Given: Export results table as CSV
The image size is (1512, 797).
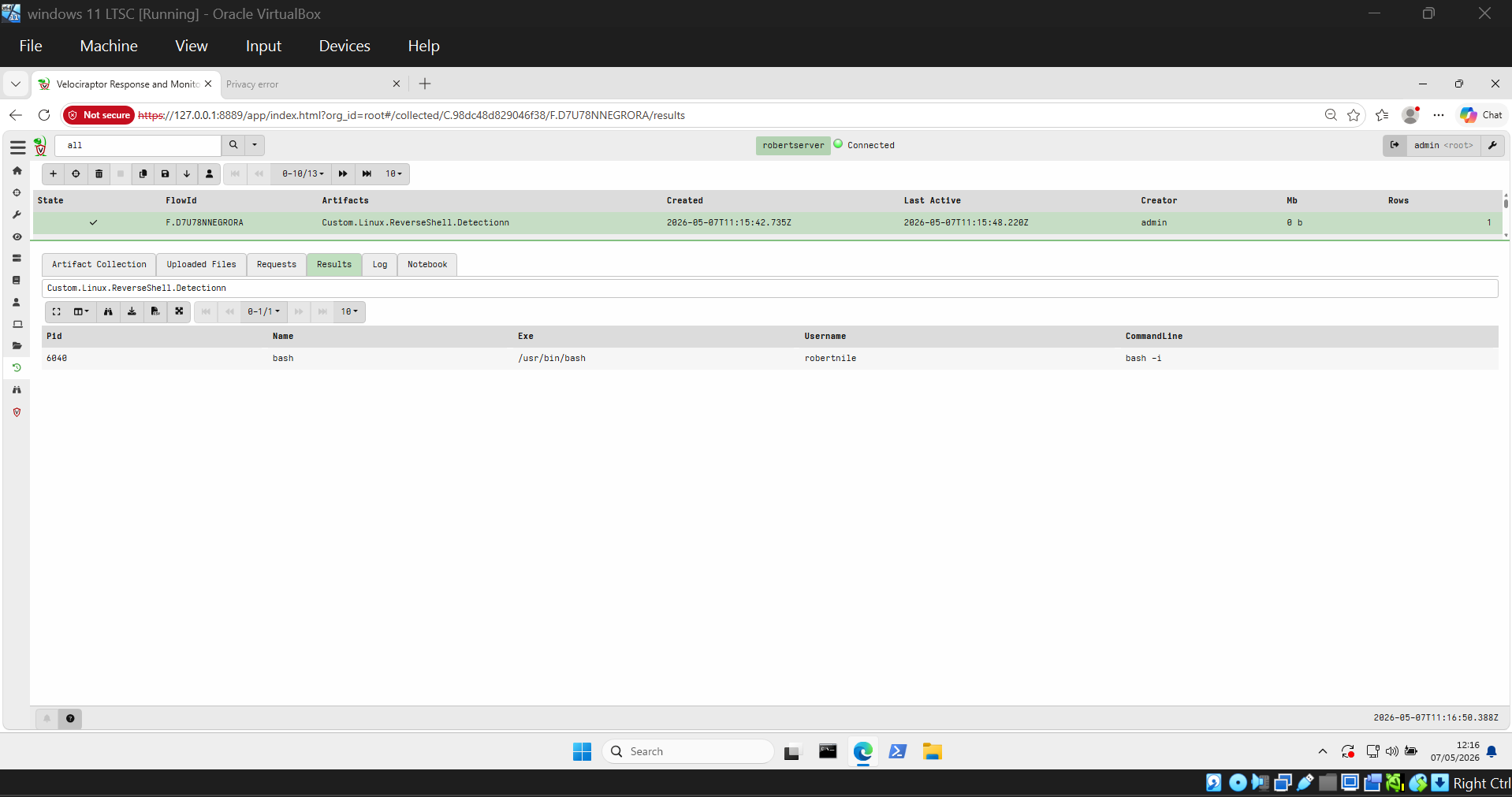Looking at the screenshot, I should pyautogui.click(x=155, y=311).
